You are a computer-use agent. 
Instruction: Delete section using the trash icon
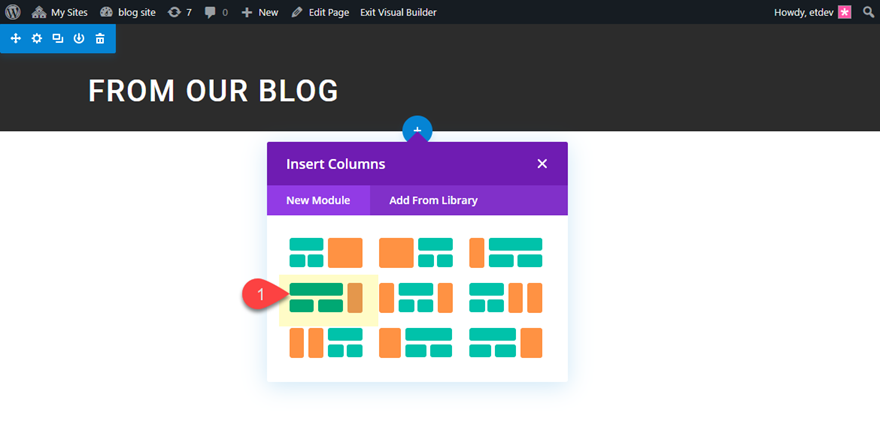100,39
